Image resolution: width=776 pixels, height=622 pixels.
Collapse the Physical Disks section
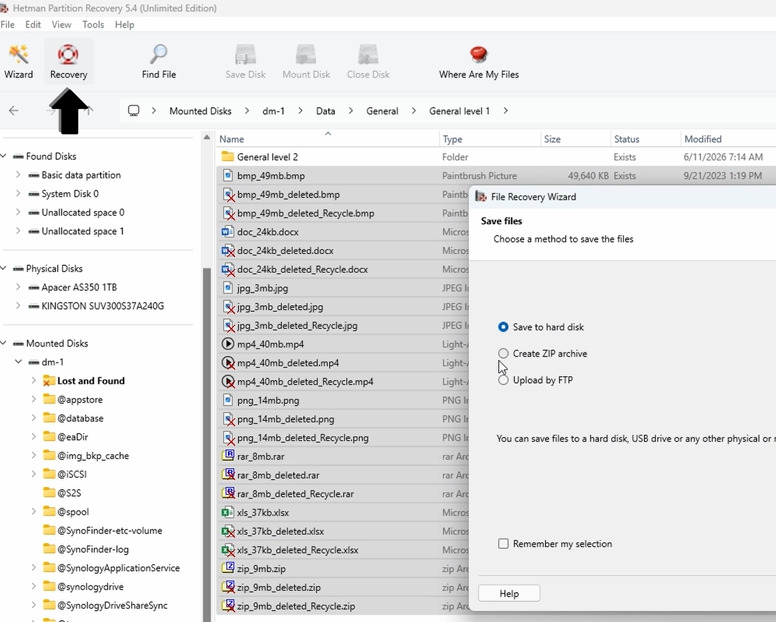click(3, 268)
